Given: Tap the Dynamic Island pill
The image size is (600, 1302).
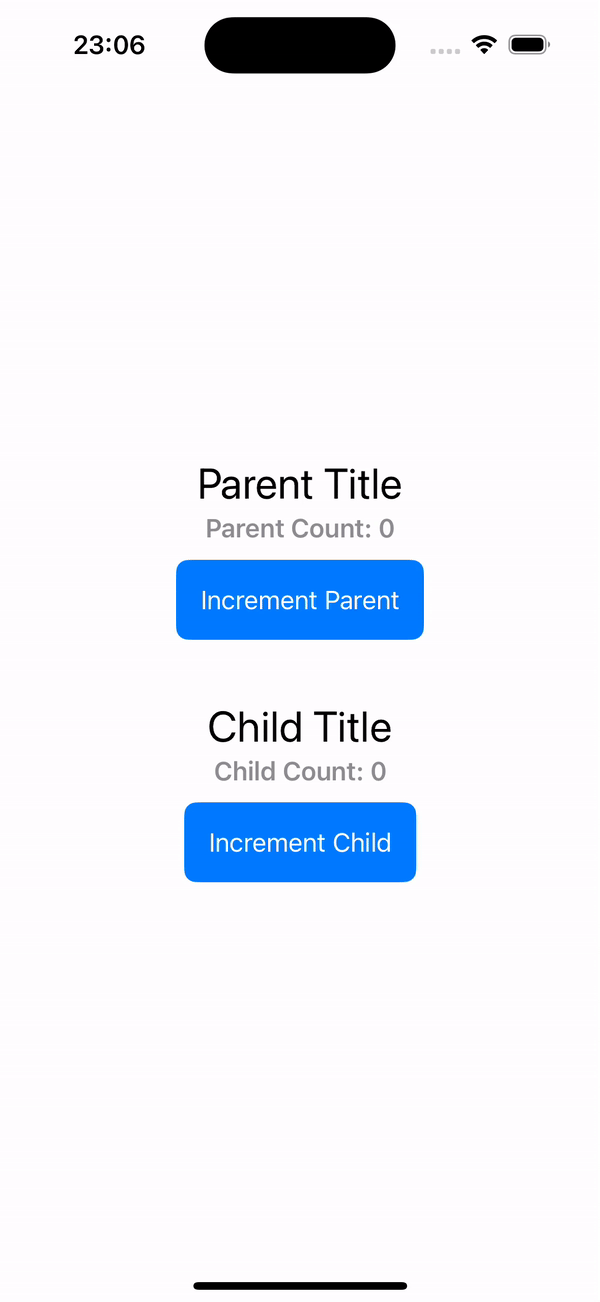Looking at the screenshot, I should (x=300, y=45).
